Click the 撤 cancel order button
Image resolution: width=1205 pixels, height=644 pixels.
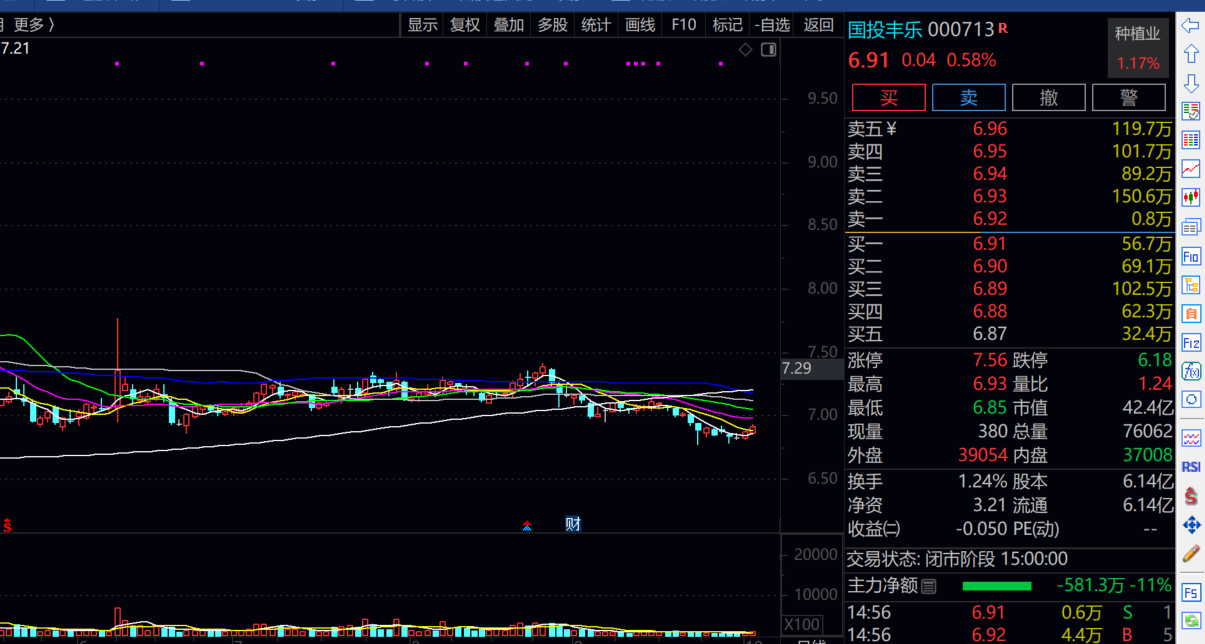(x=1049, y=97)
